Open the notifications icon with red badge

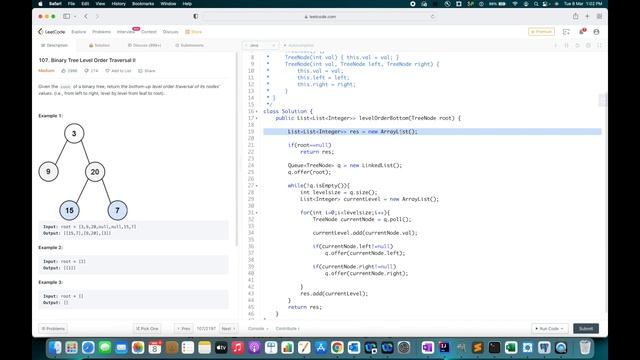pos(582,31)
